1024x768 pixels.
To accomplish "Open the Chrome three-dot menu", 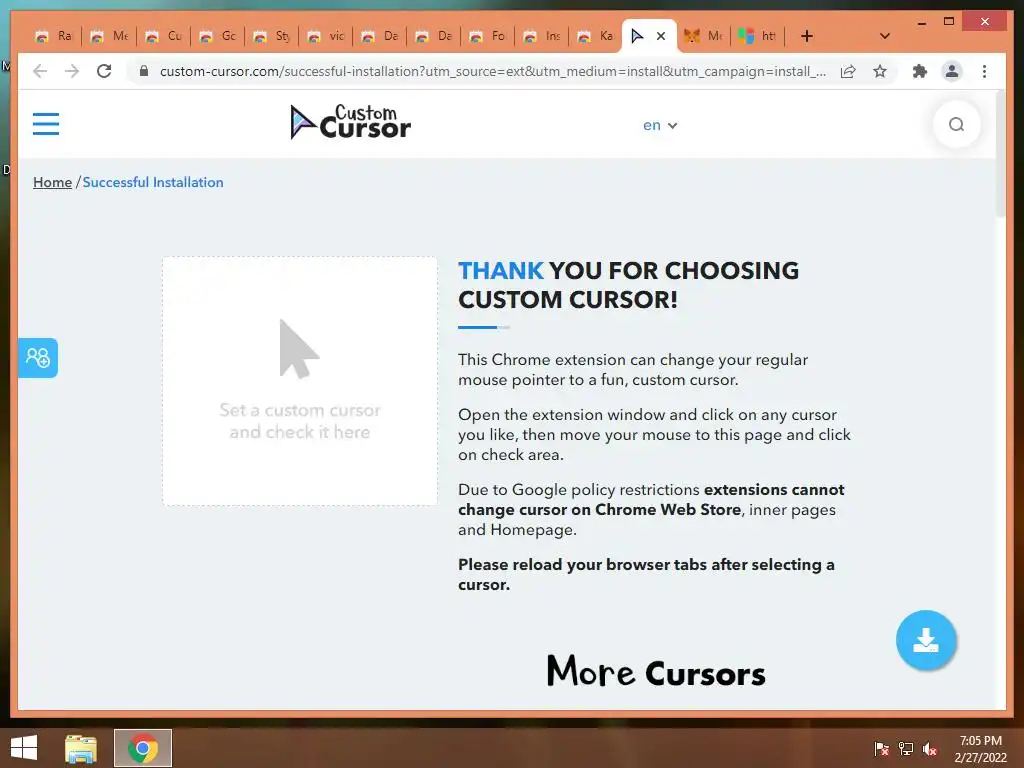I will (984, 71).
